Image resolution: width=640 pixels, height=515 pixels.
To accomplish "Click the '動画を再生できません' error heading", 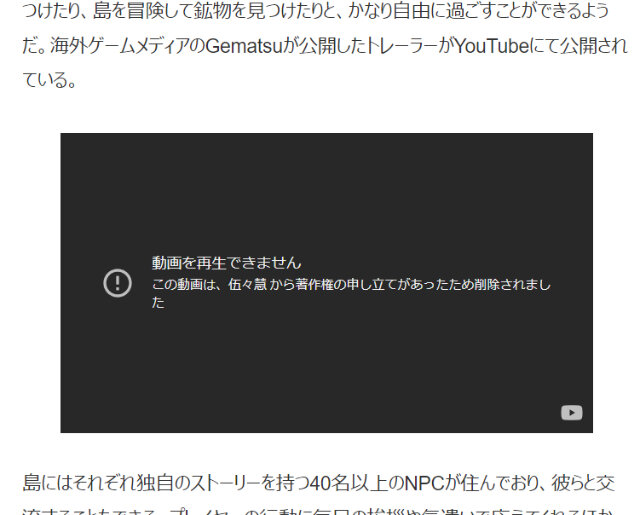I will [227, 263].
